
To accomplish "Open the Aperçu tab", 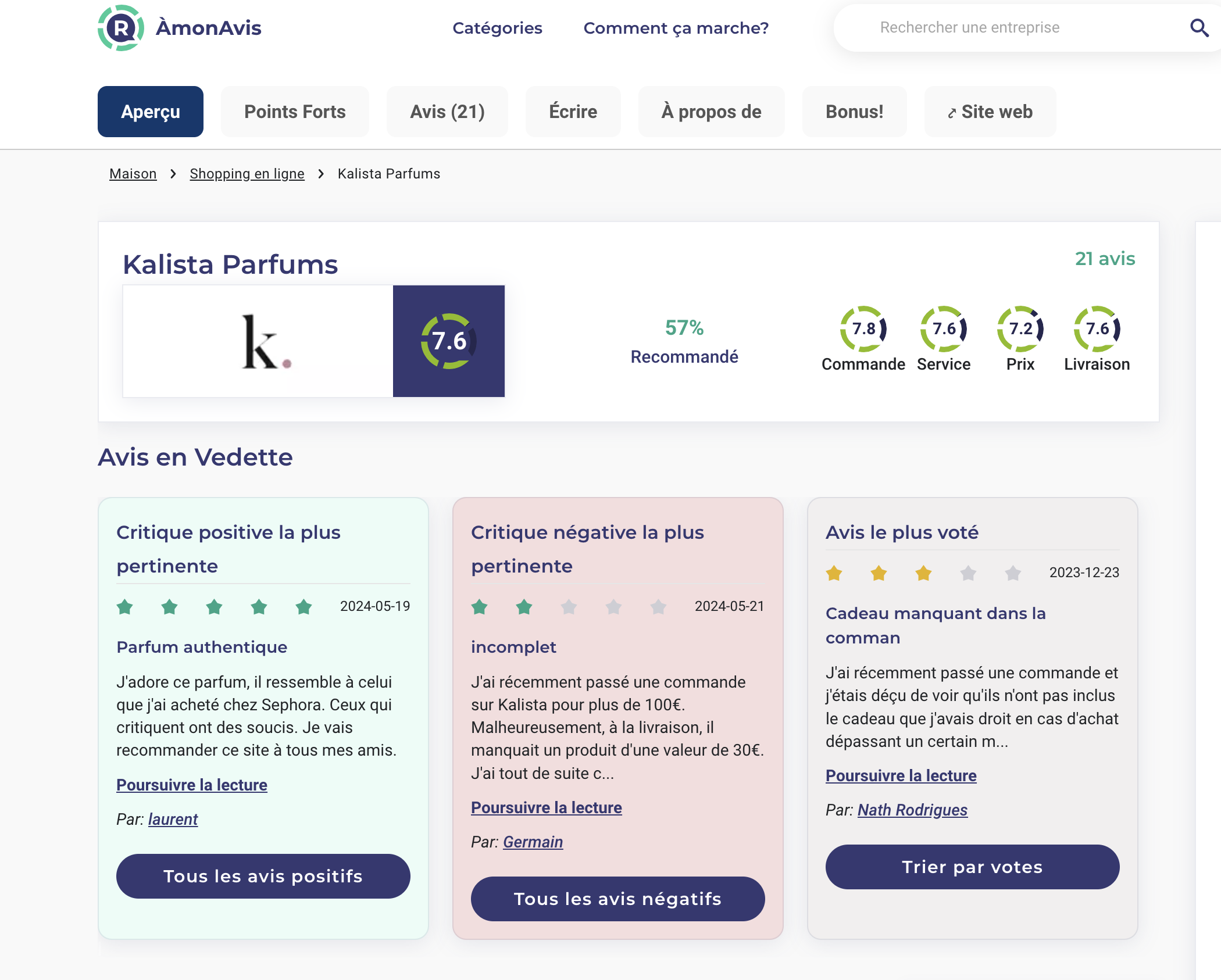I will [151, 112].
